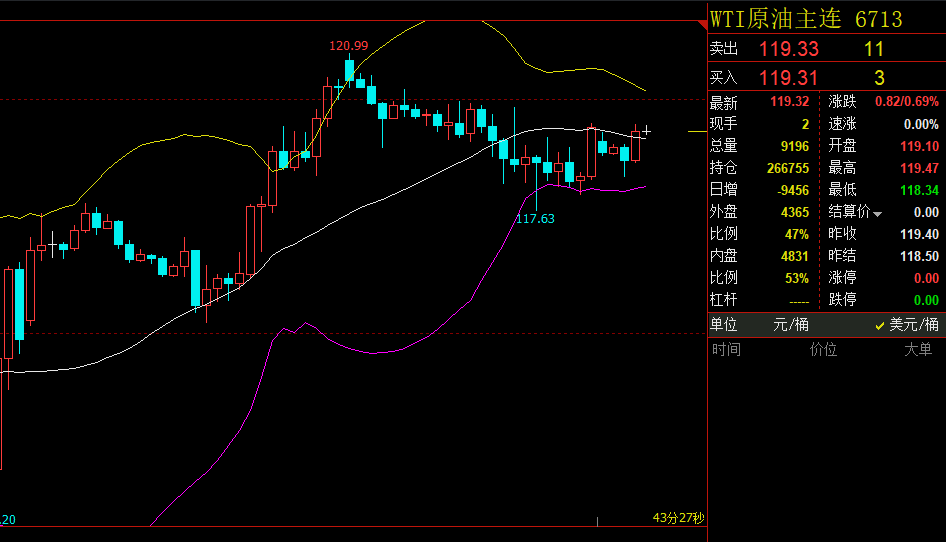Screen dimensions: 946x542
Task: Click the 总量 value 9196
Action: (795, 146)
